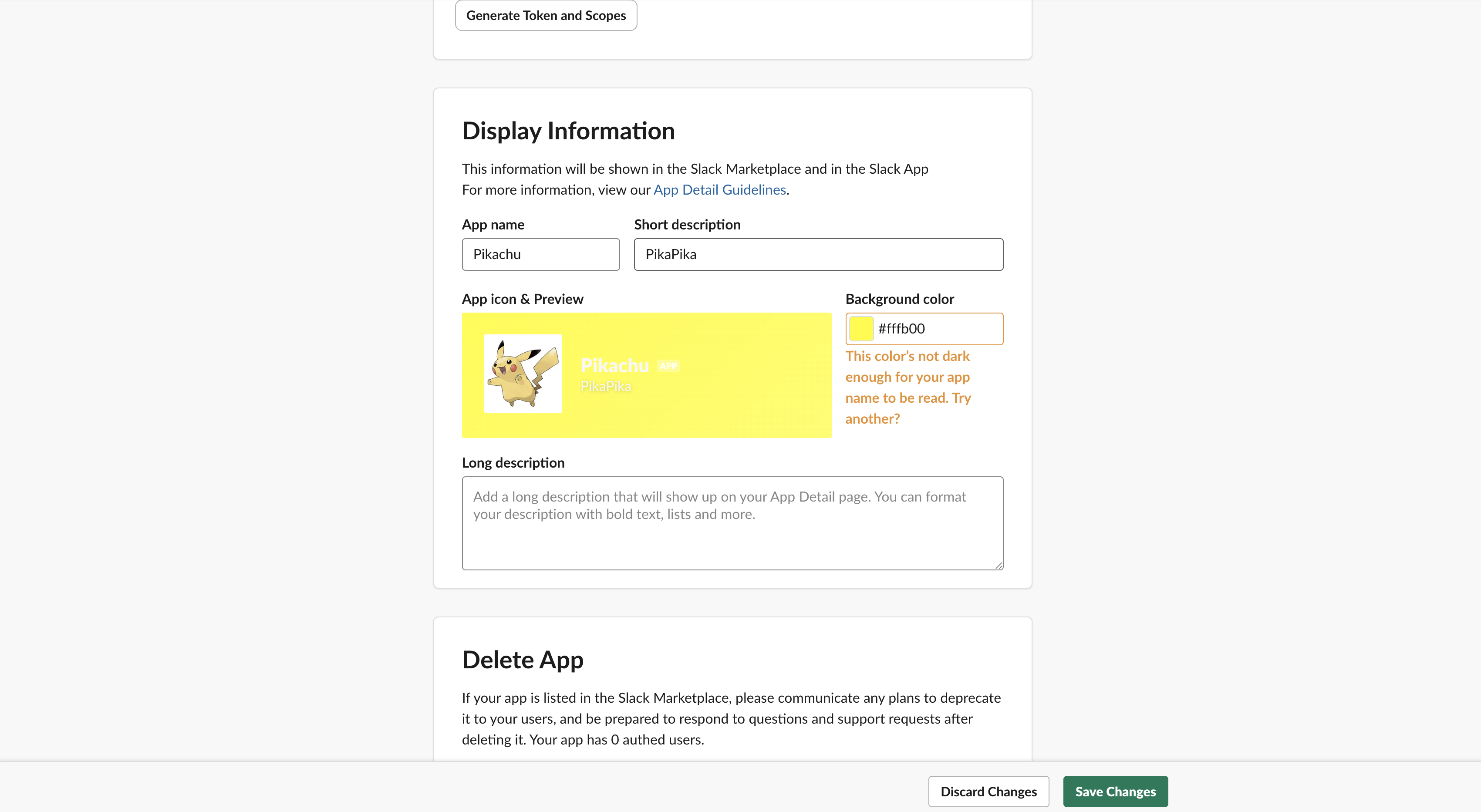The image size is (1481, 812).
Task: Click the Background color label
Action: (899, 299)
